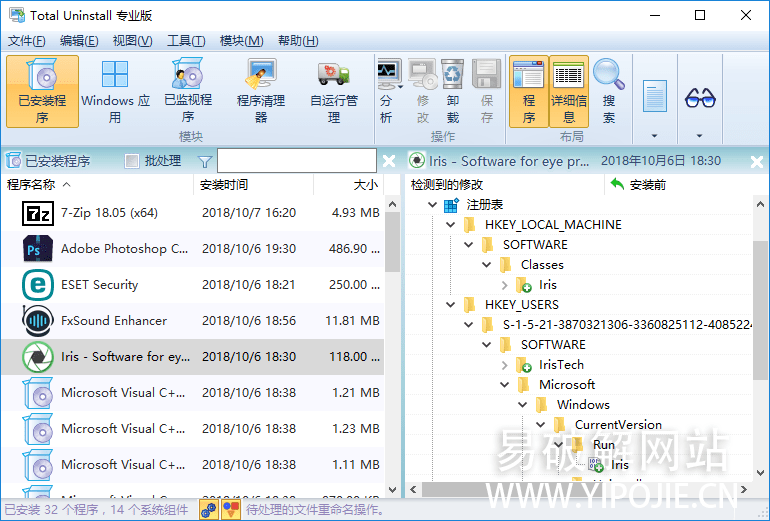Collapse the 注册表 registry node
This screenshot has width=770, height=521.
click(x=433, y=205)
